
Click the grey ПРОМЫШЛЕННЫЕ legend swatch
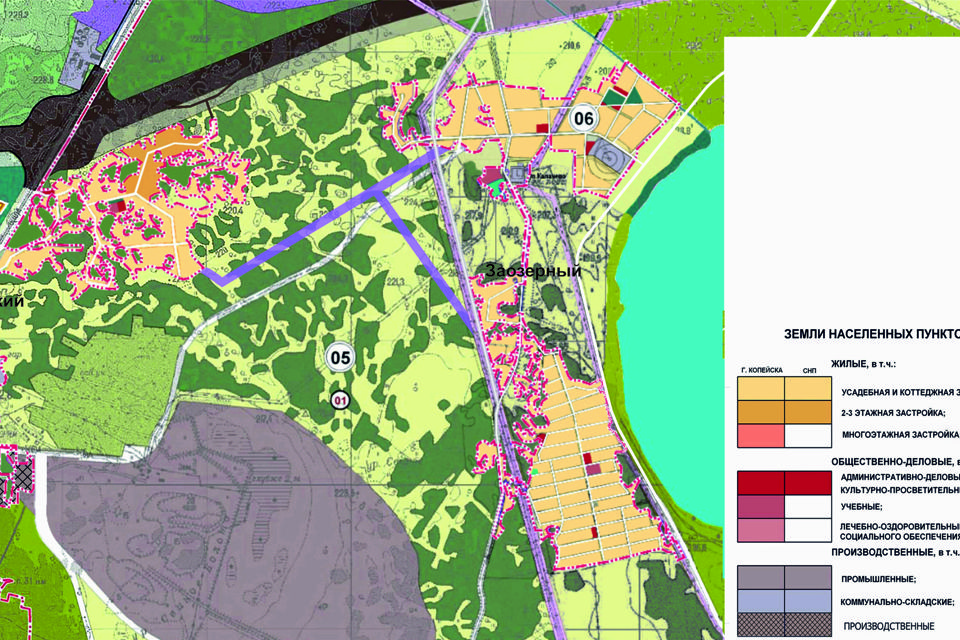coord(760,577)
